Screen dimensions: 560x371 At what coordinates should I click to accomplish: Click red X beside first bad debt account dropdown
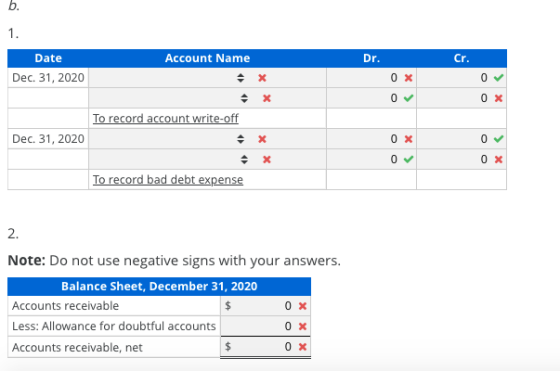(x=262, y=139)
